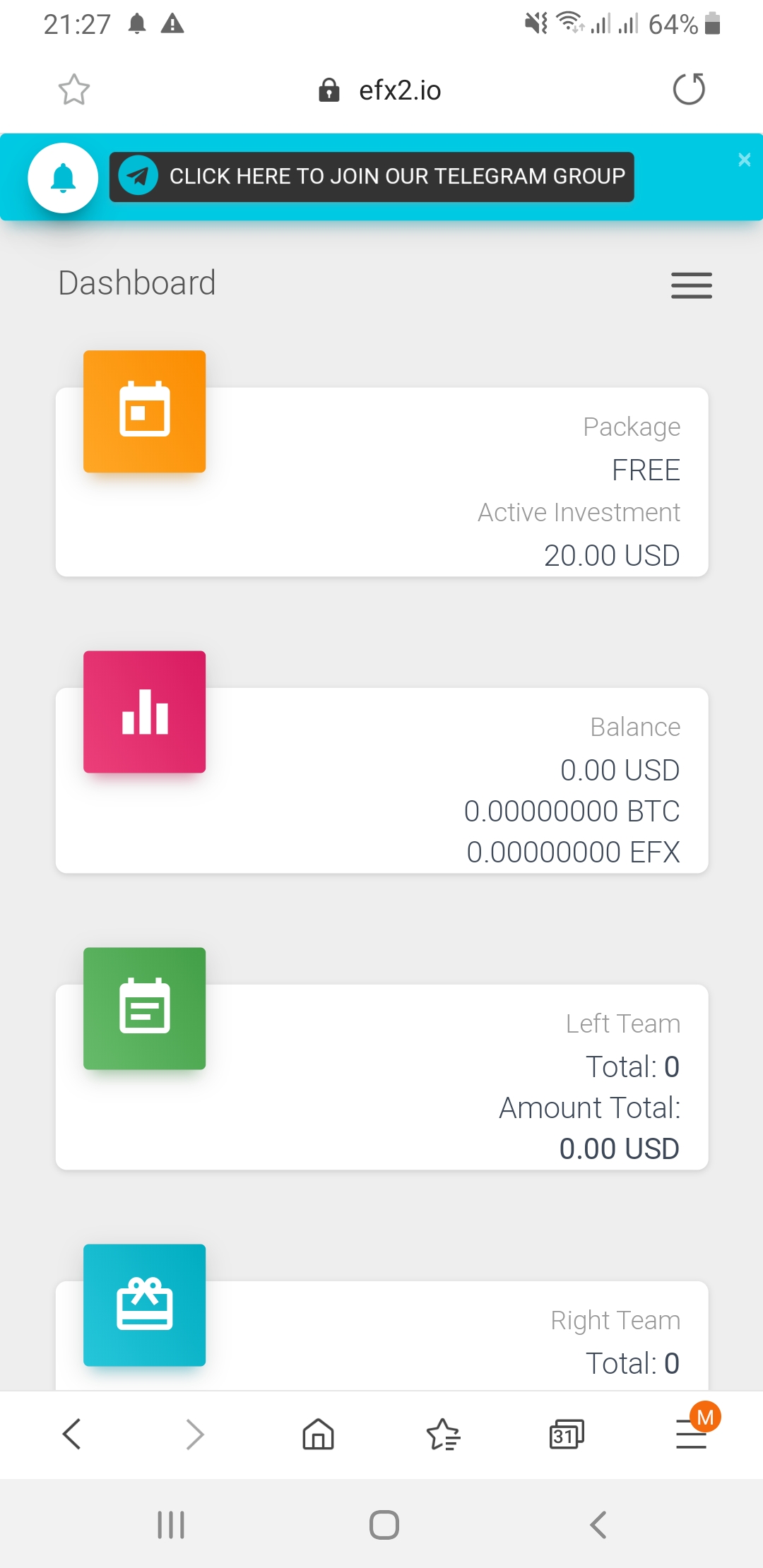
Task: Go back using browser back arrow
Action: tap(72, 1434)
